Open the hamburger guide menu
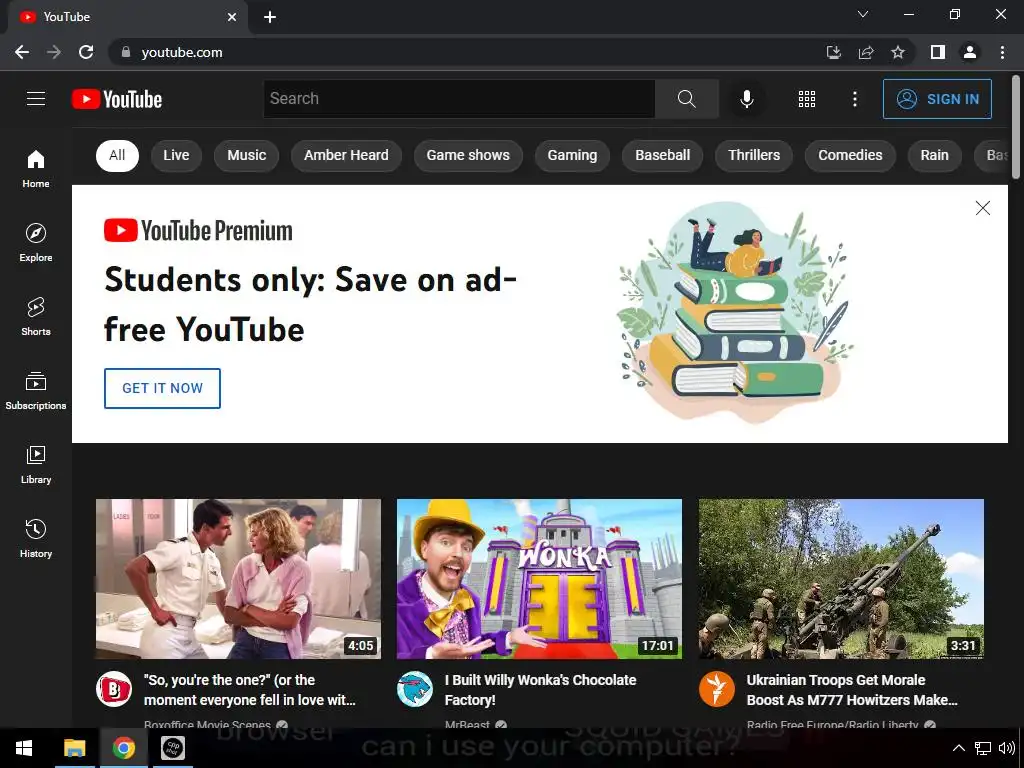 coord(36,99)
